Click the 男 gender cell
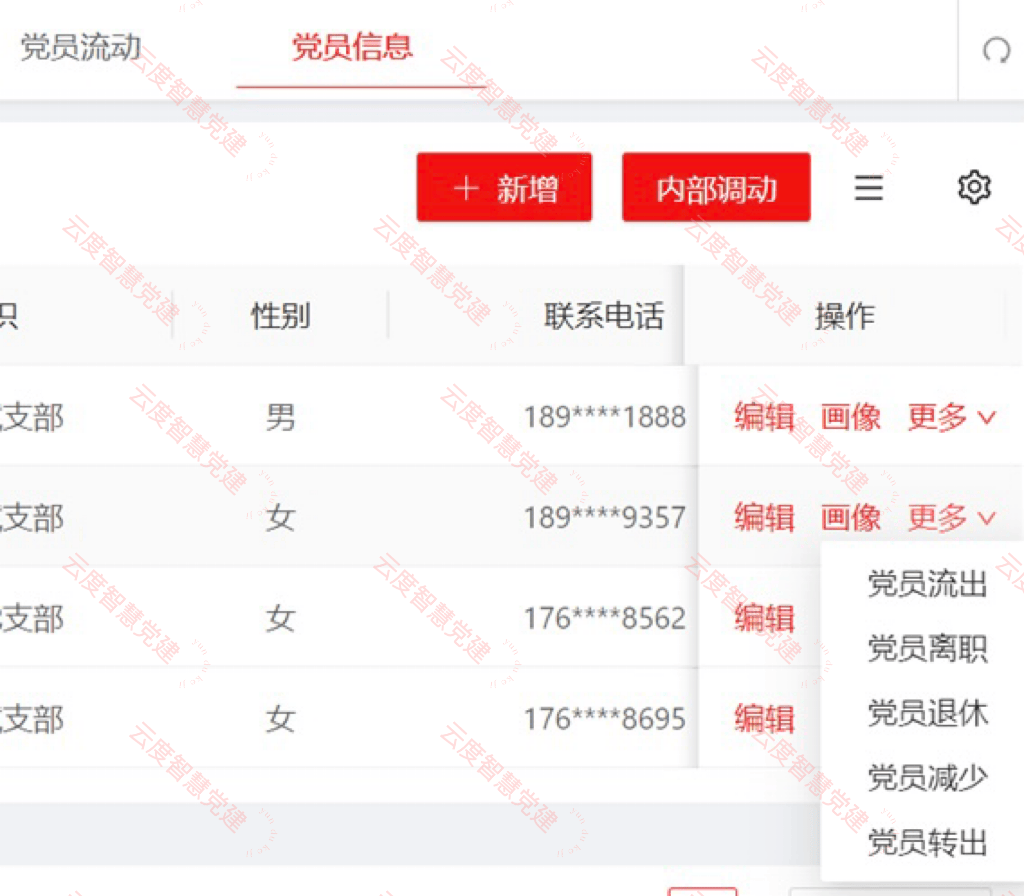The height and width of the screenshot is (896, 1024). 281,417
